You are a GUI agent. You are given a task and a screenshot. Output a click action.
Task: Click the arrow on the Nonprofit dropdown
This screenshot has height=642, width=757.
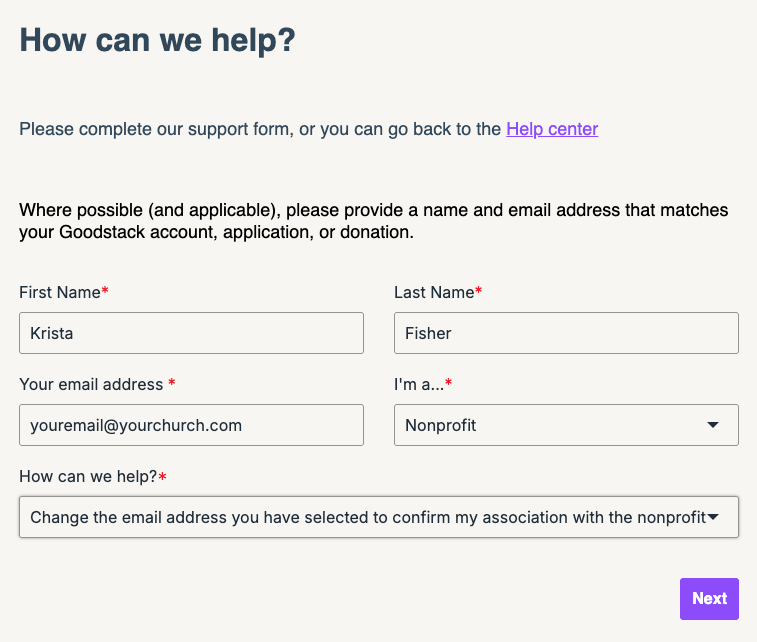coord(713,425)
